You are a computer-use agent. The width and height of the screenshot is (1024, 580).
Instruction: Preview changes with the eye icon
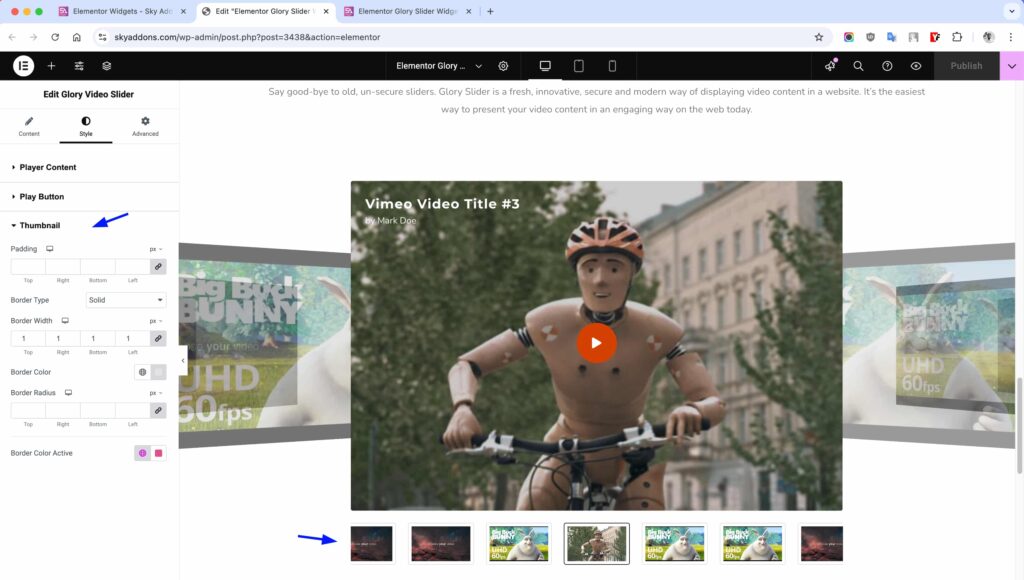coord(916,66)
